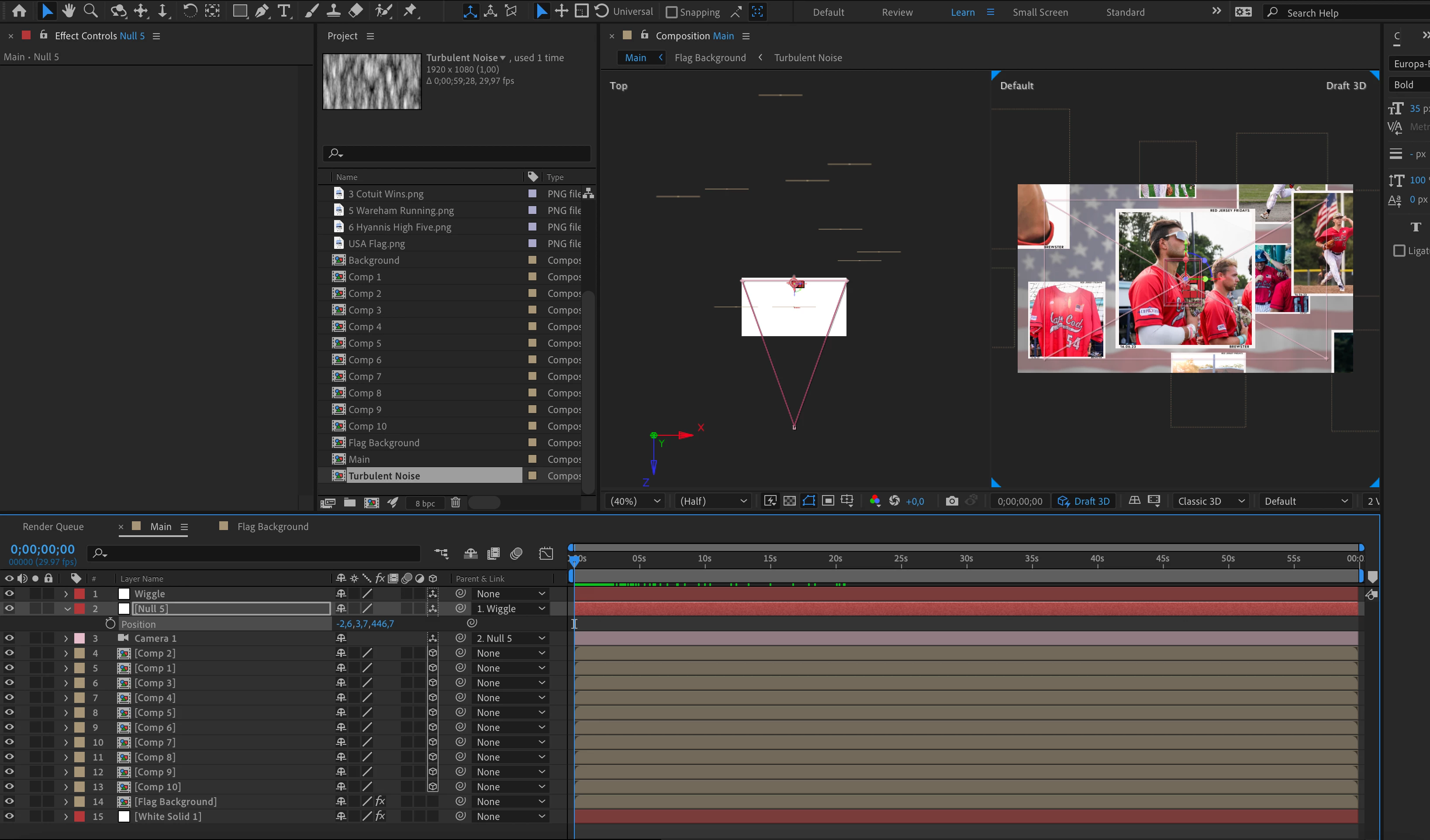Click the 8 bpc color depth button
This screenshot has width=1430, height=840.
(x=425, y=503)
